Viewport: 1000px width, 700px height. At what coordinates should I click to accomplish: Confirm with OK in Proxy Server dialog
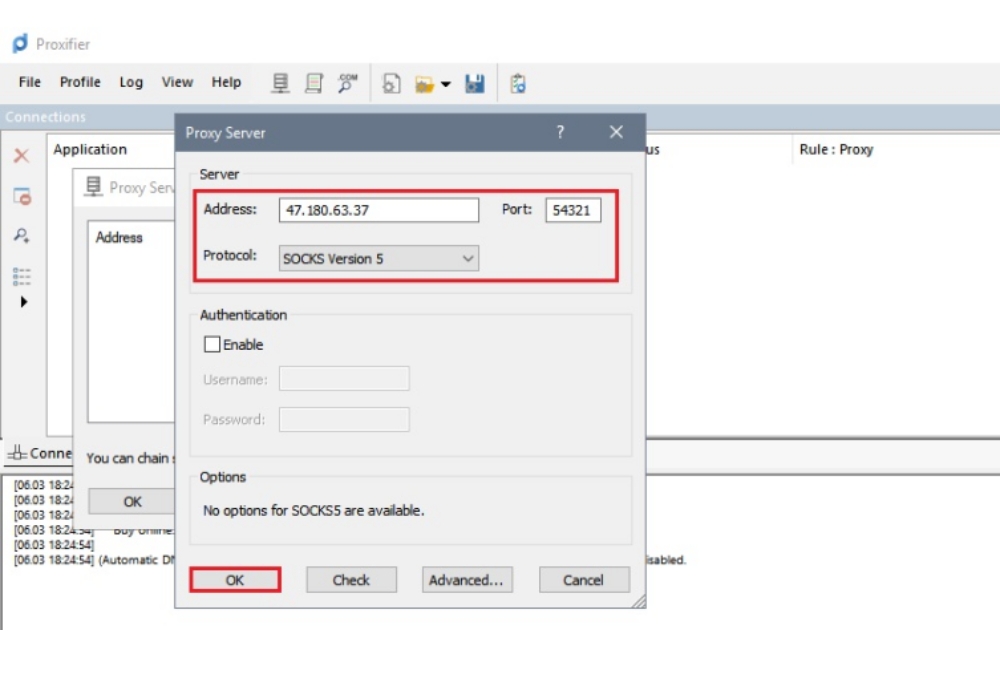[x=235, y=580]
